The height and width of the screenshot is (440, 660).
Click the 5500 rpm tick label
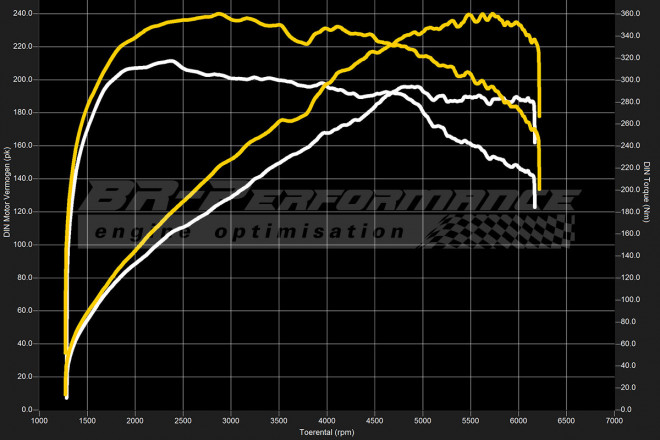471,420
